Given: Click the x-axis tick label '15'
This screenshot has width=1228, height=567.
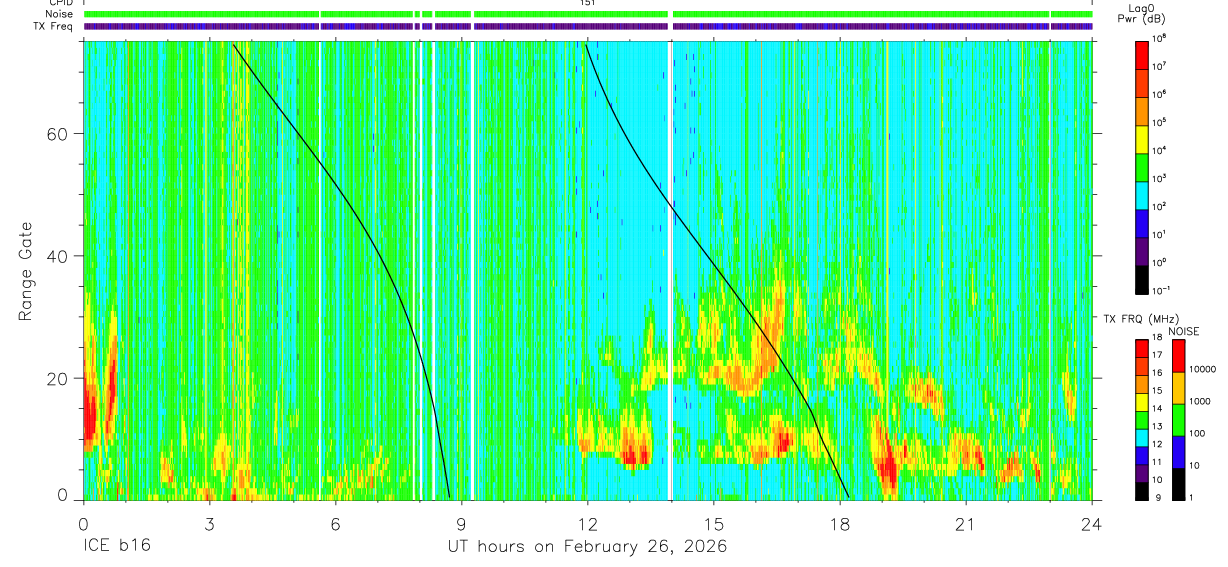Looking at the screenshot, I should coord(714,525).
